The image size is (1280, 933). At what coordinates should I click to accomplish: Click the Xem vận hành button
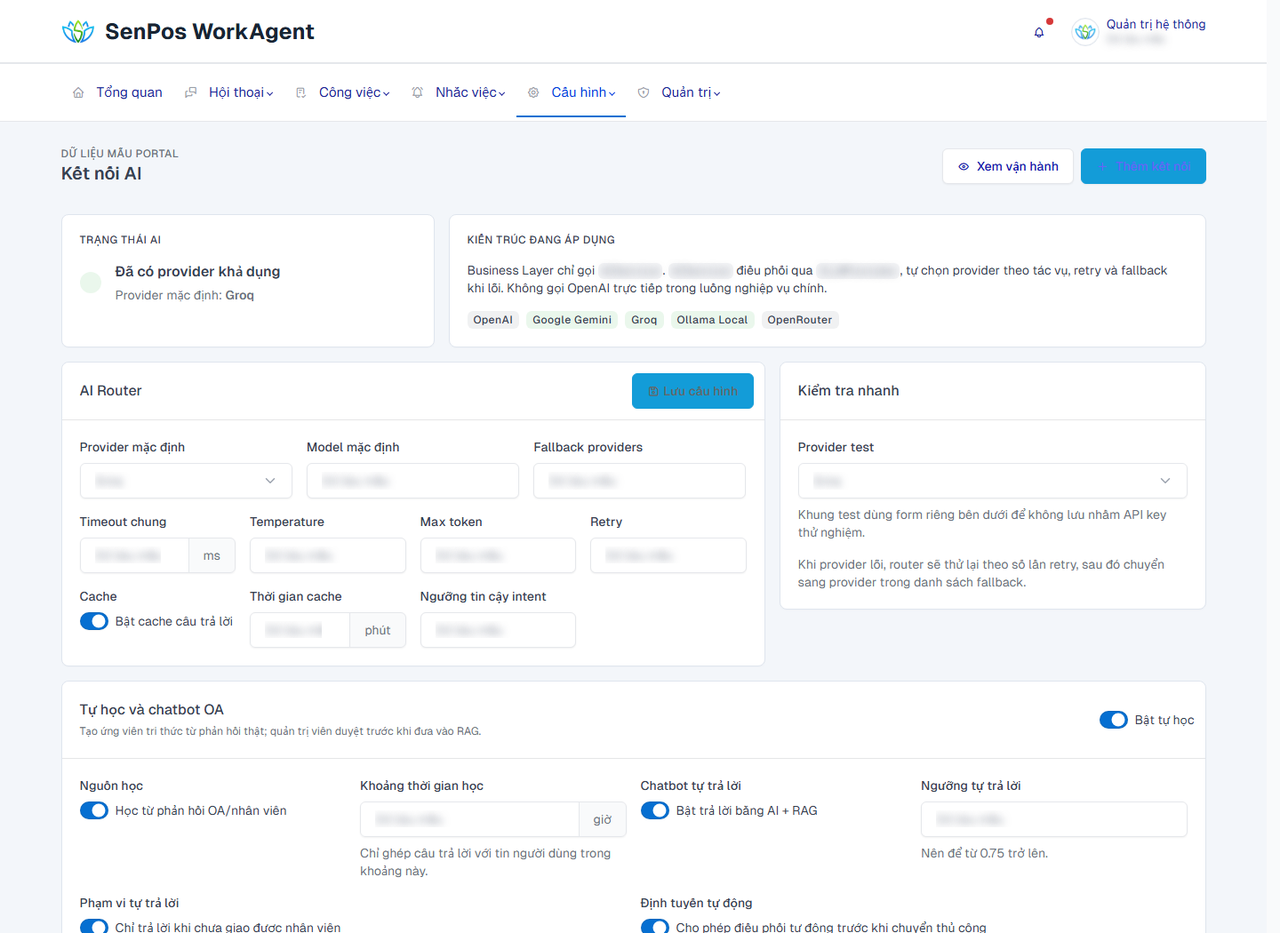point(1008,167)
